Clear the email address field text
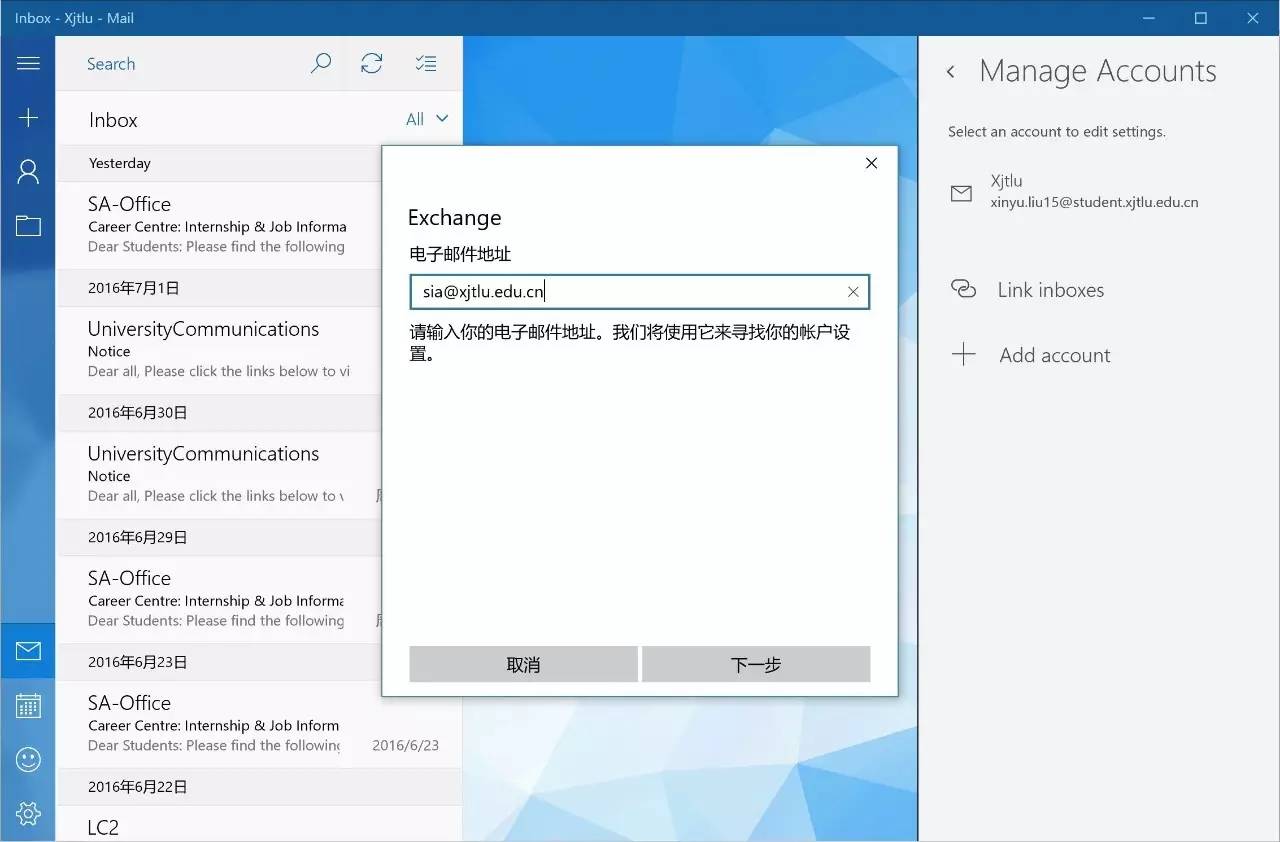This screenshot has width=1280, height=842. pyautogui.click(x=853, y=292)
